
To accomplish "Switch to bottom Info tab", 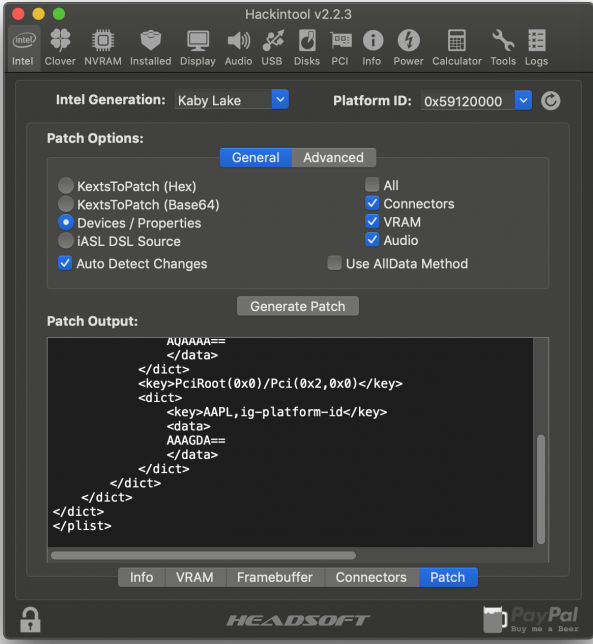I will tap(142, 577).
